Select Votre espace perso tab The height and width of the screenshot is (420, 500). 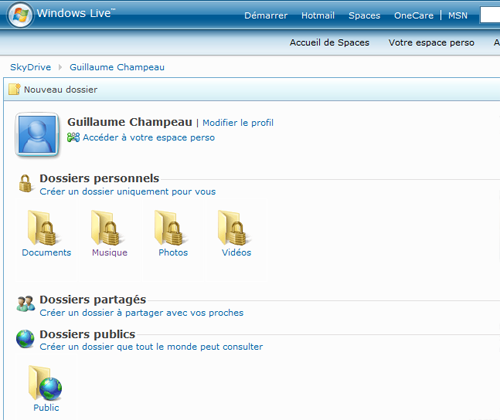(x=431, y=43)
